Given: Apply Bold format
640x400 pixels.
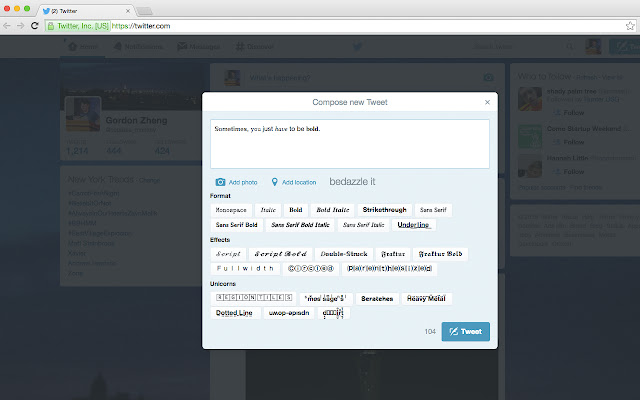Looking at the screenshot, I should [296, 210].
